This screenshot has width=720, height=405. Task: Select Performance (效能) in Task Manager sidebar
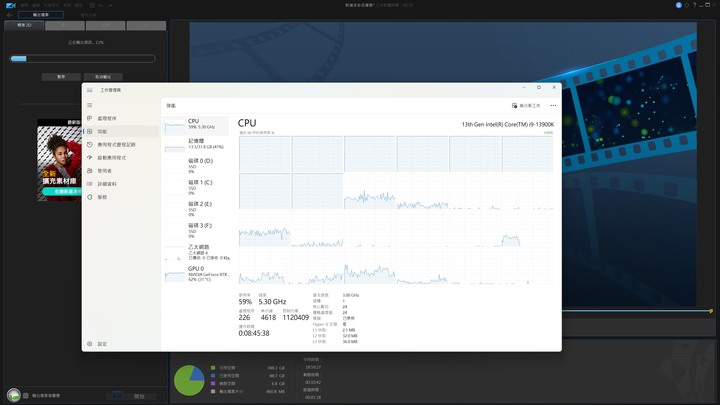click(121, 131)
